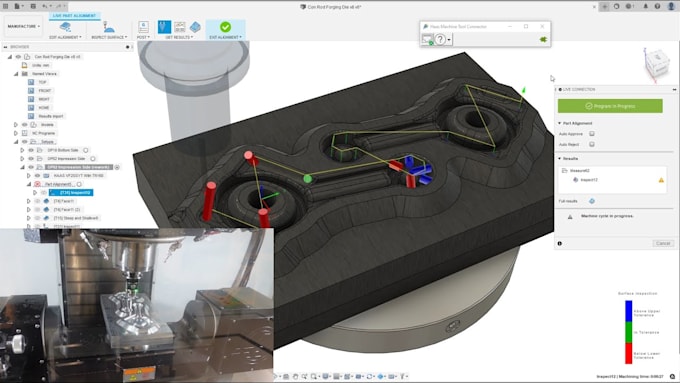Open the help icon in top bar

click(657, 7)
